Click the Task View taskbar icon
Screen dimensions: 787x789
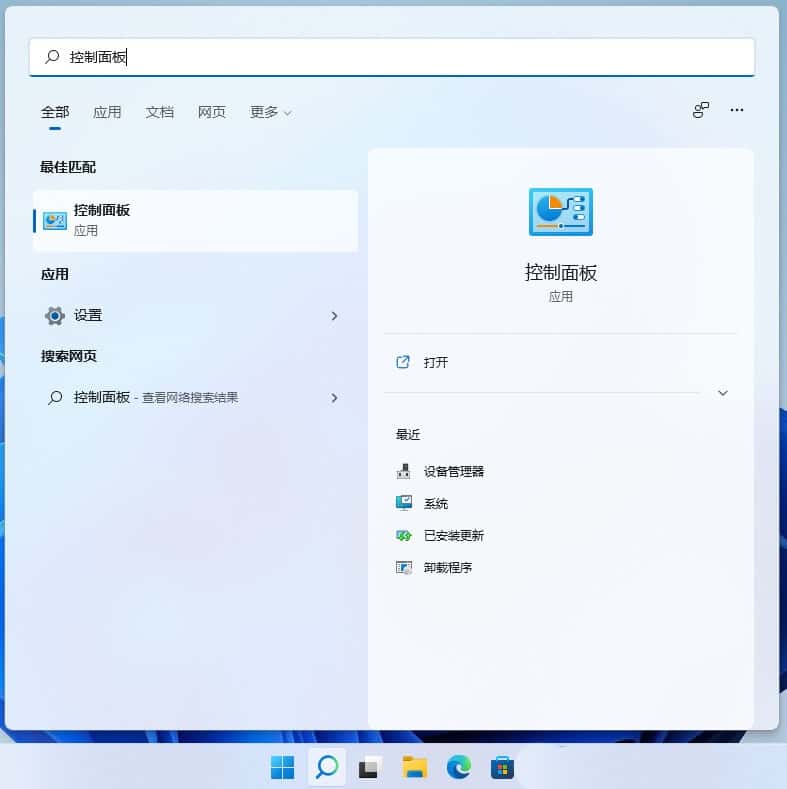click(x=370, y=767)
